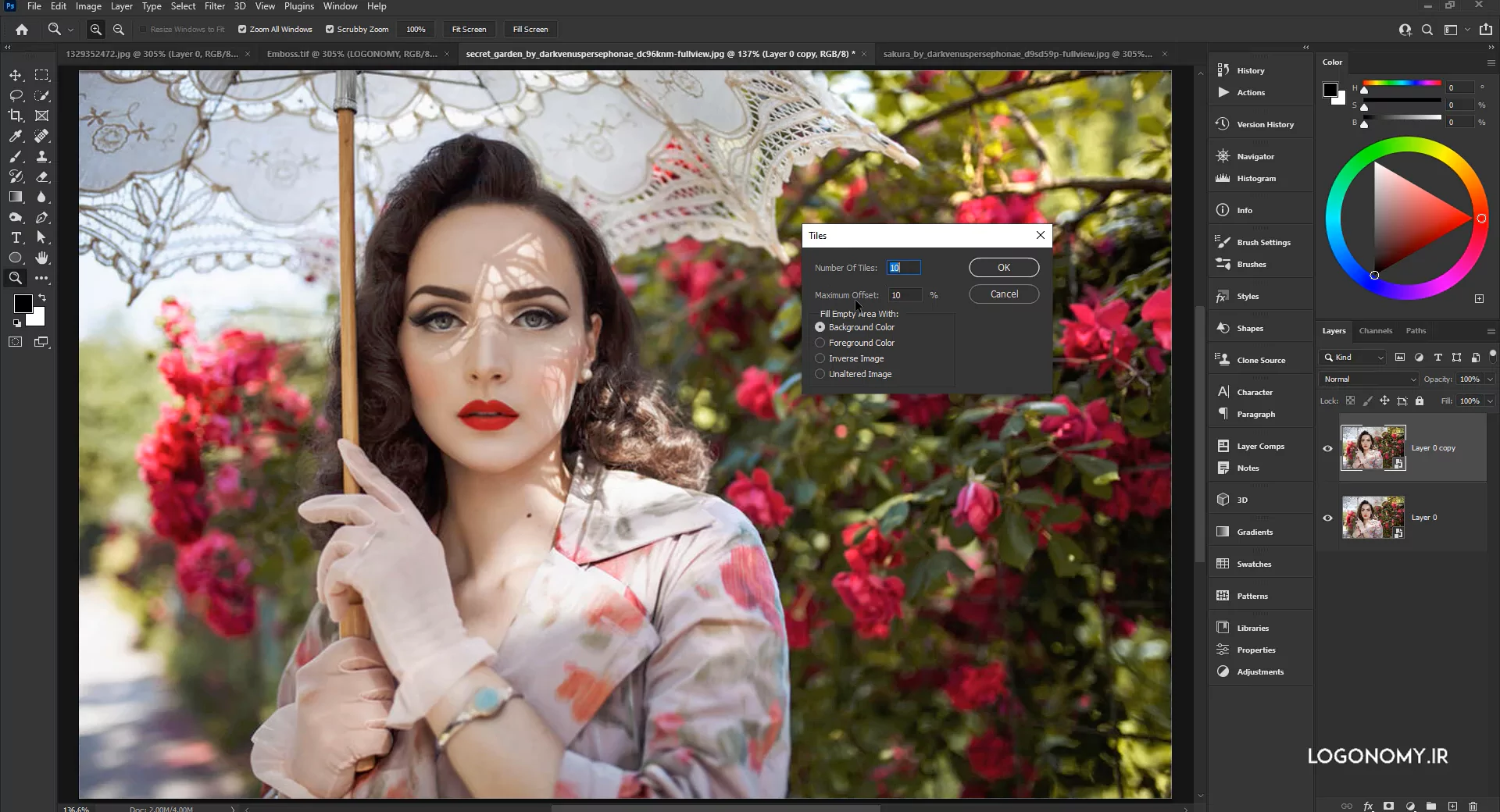
Task: Hide the Layer 0 layer
Action: (1327, 518)
